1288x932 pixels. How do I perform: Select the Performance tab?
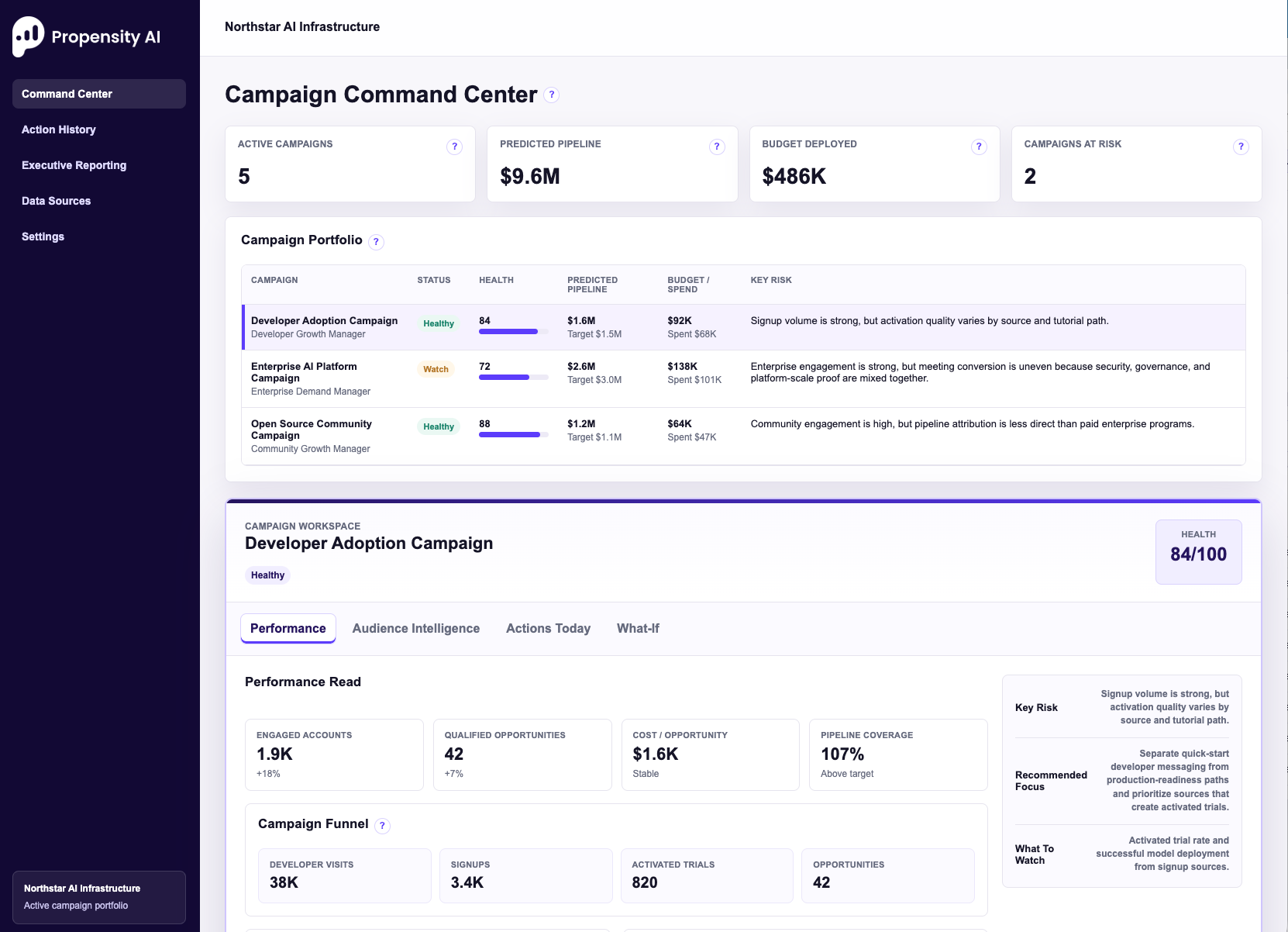(x=288, y=628)
